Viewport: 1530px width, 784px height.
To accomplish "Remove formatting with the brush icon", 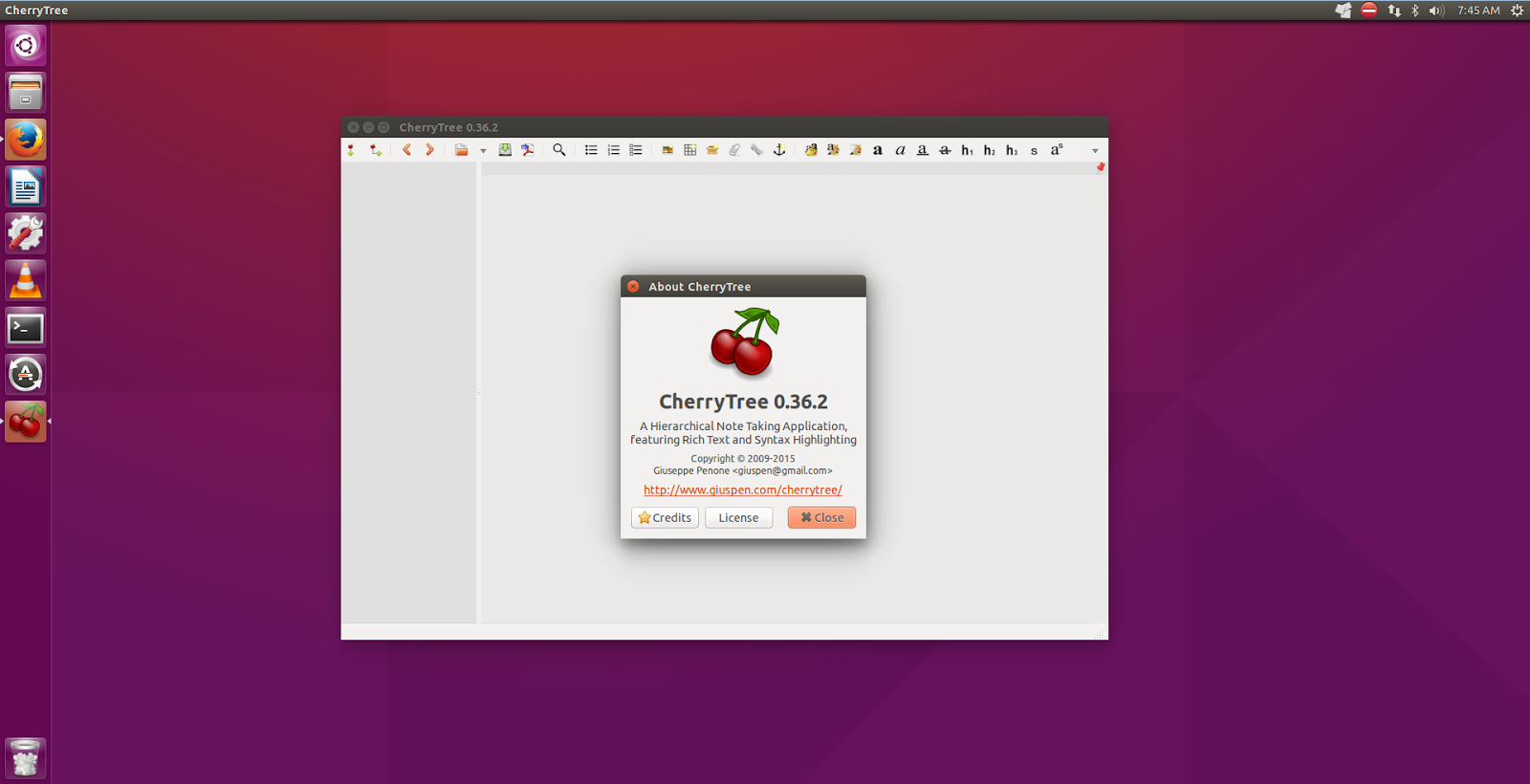I will (x=811, y=150).
